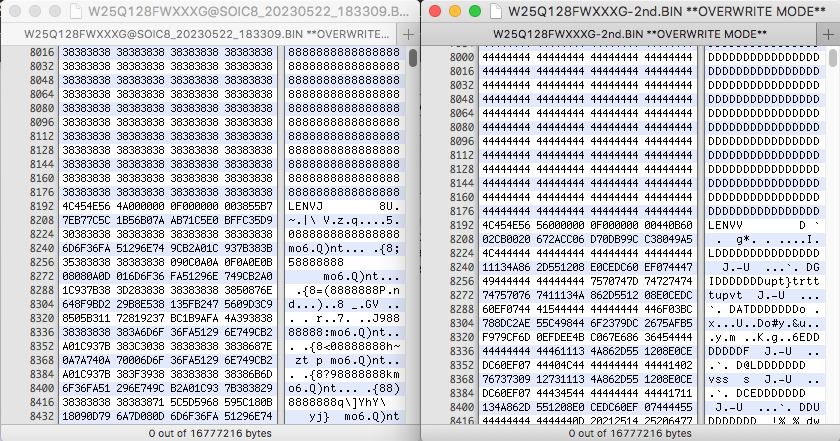This screenshot has height=441, width=840.
Task: Click hex 35383838 in left row 8256
Action: point(87,262)
